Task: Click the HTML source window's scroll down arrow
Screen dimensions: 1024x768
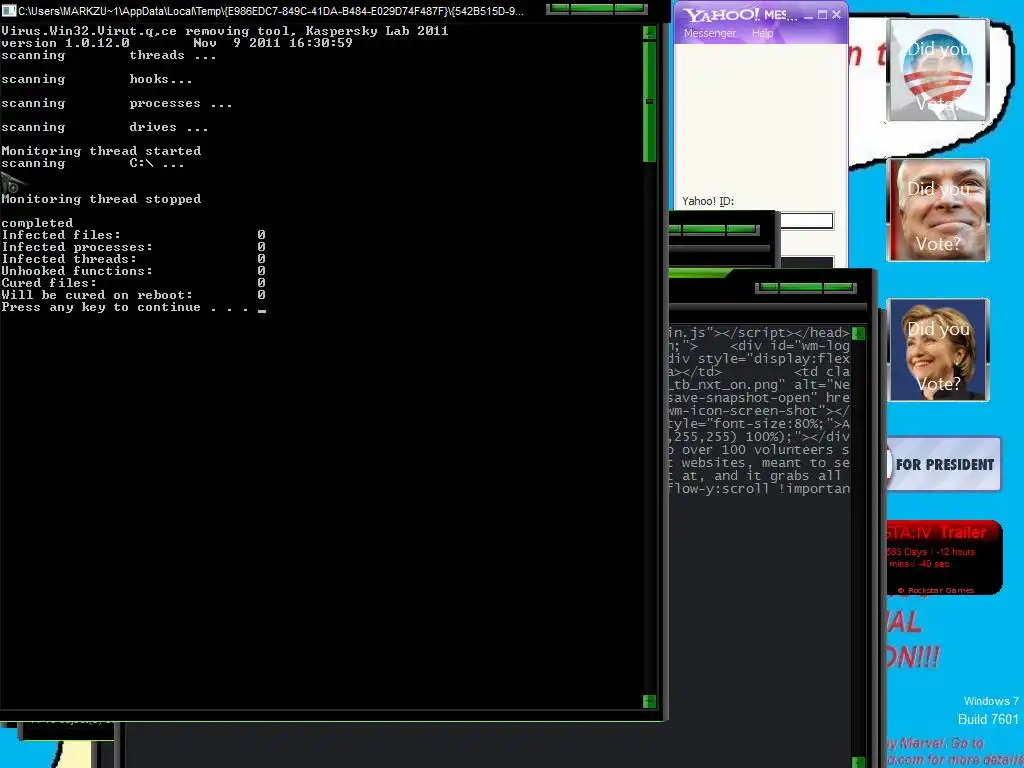Action: point(858,762)
